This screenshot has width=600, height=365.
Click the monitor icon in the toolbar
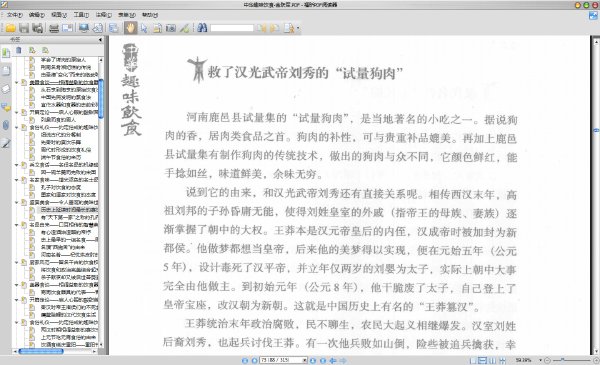click(83, 28)
